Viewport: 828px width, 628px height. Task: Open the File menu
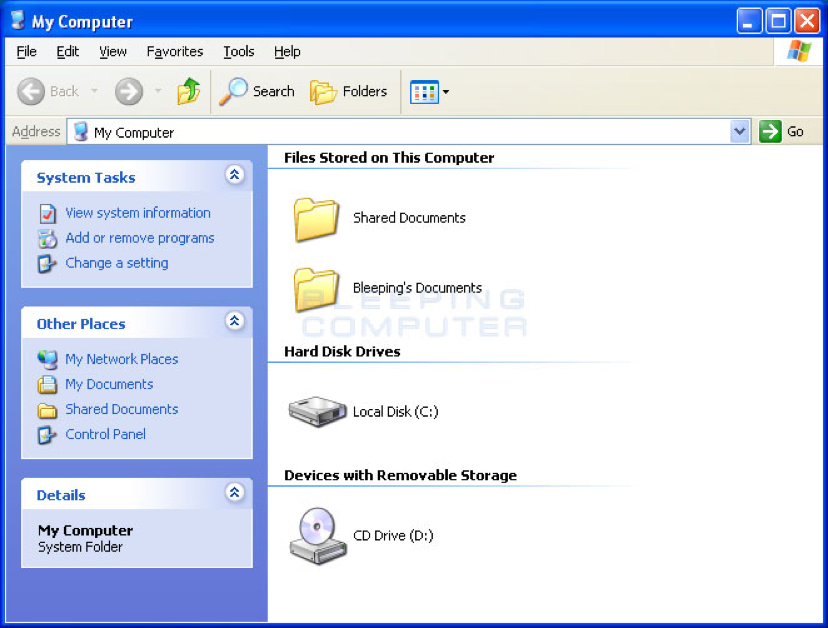coord(26,51)
